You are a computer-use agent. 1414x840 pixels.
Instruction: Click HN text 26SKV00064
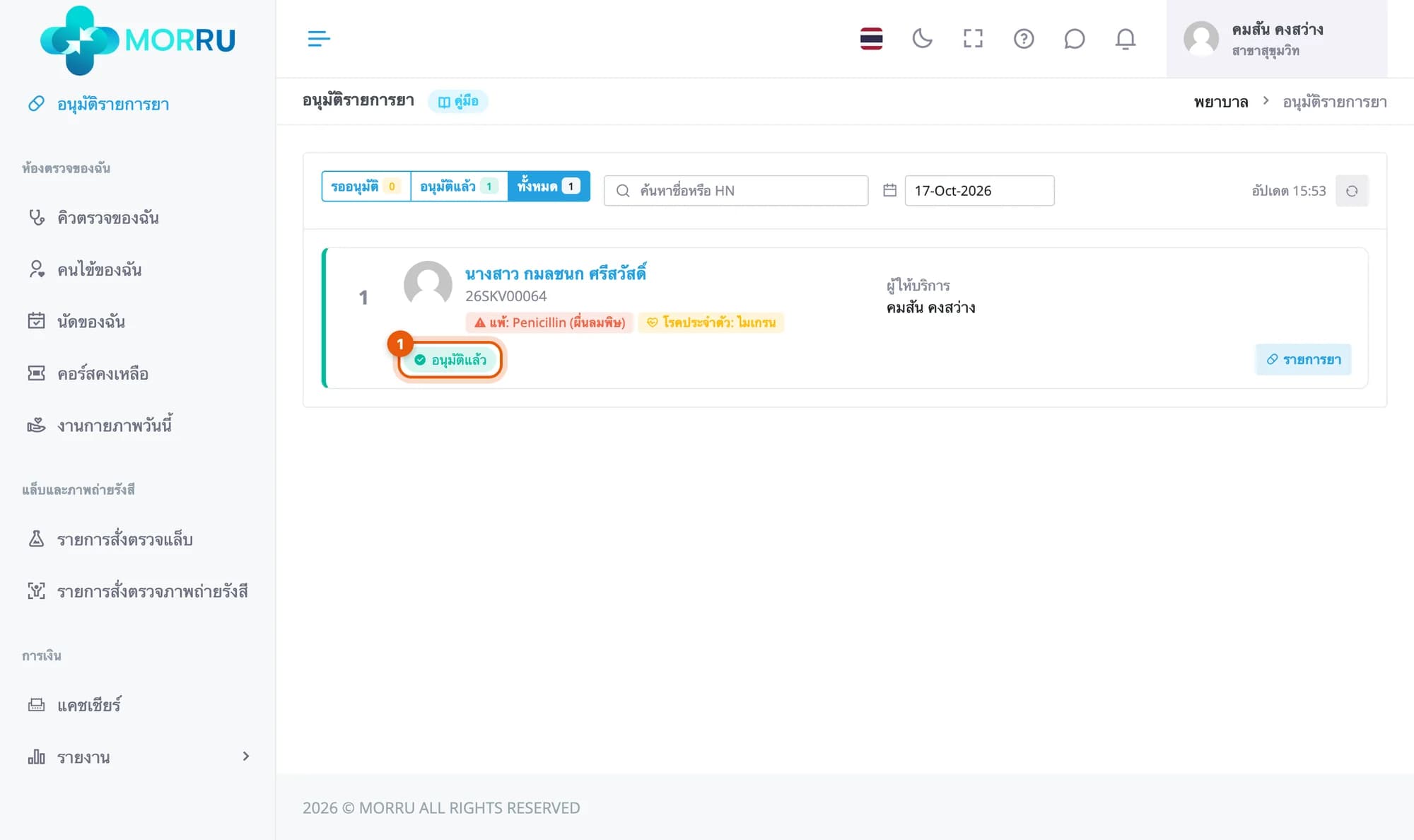click(x=506, y=296)
